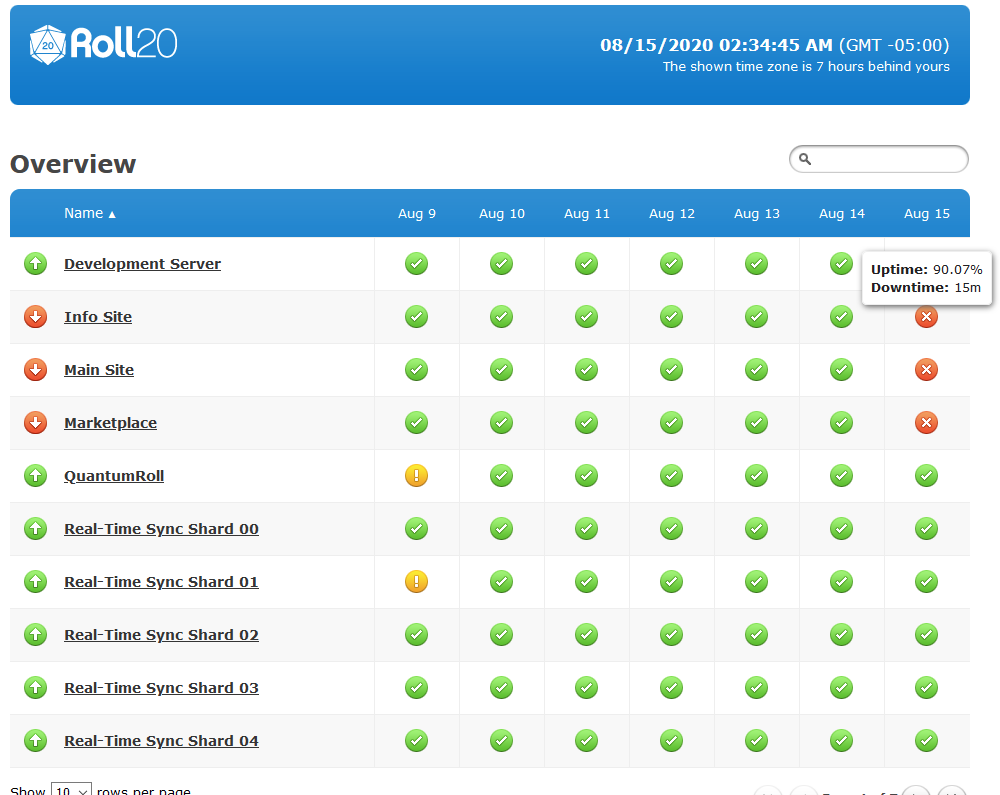Screen dimensions: 1000x795
Task: Click Shard 02's green check for Aug 14
Action: pos(841,634)
